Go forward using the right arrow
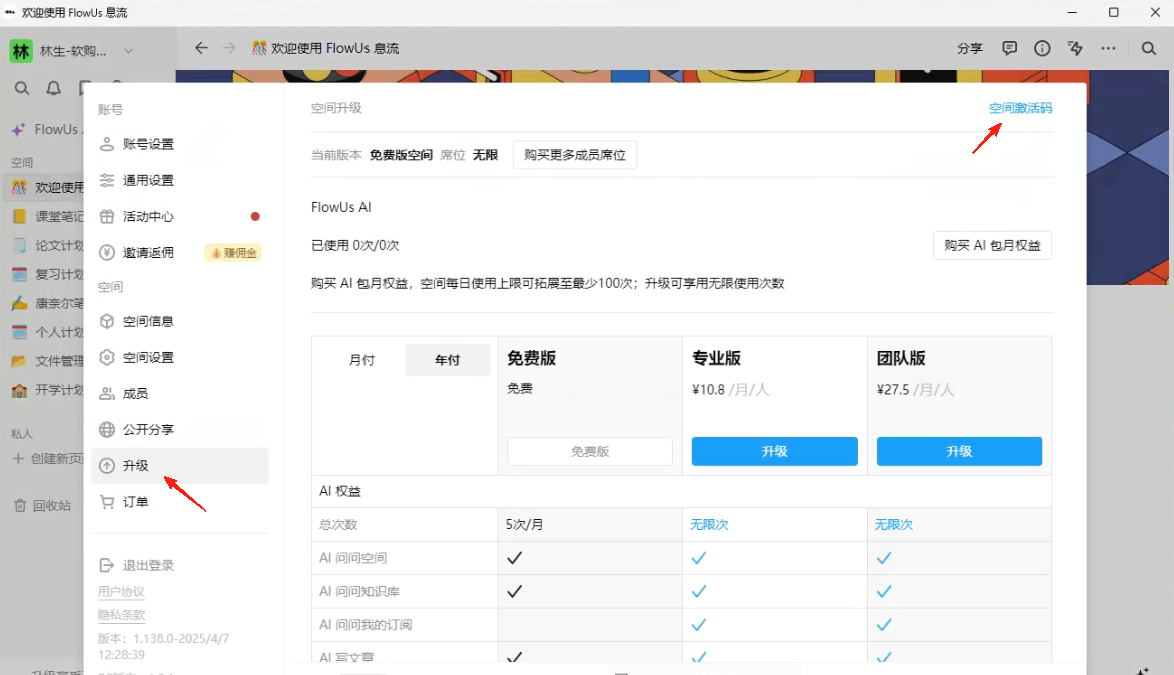 229,48
